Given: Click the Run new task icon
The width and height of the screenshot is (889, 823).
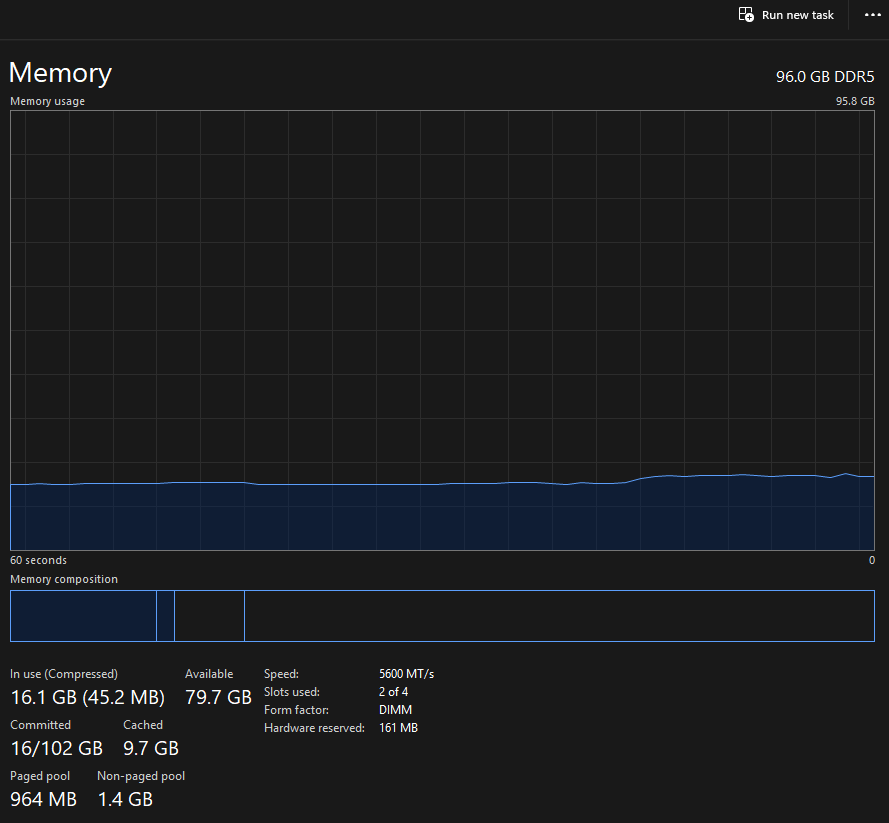Looking at the screenshot, I should (x=746, y=15).
